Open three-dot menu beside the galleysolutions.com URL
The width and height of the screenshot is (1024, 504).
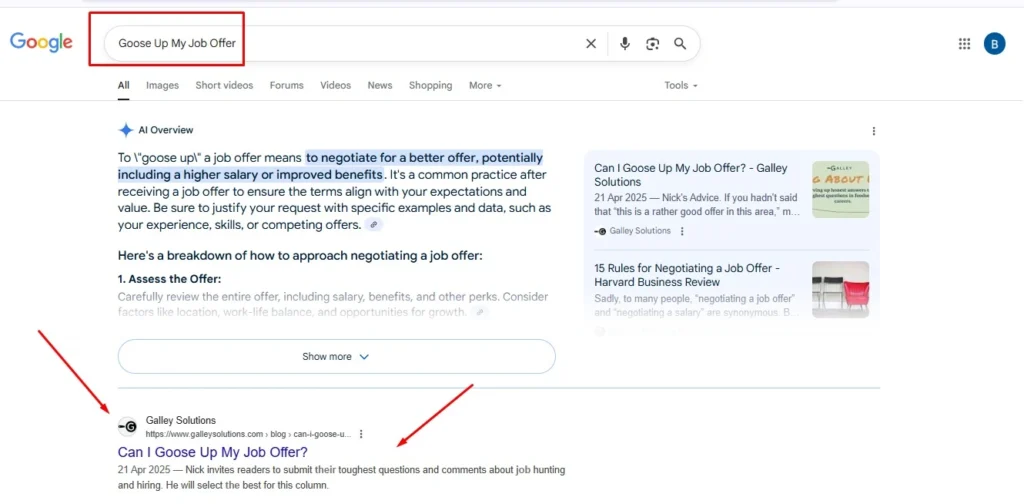(x=361, y=433)
